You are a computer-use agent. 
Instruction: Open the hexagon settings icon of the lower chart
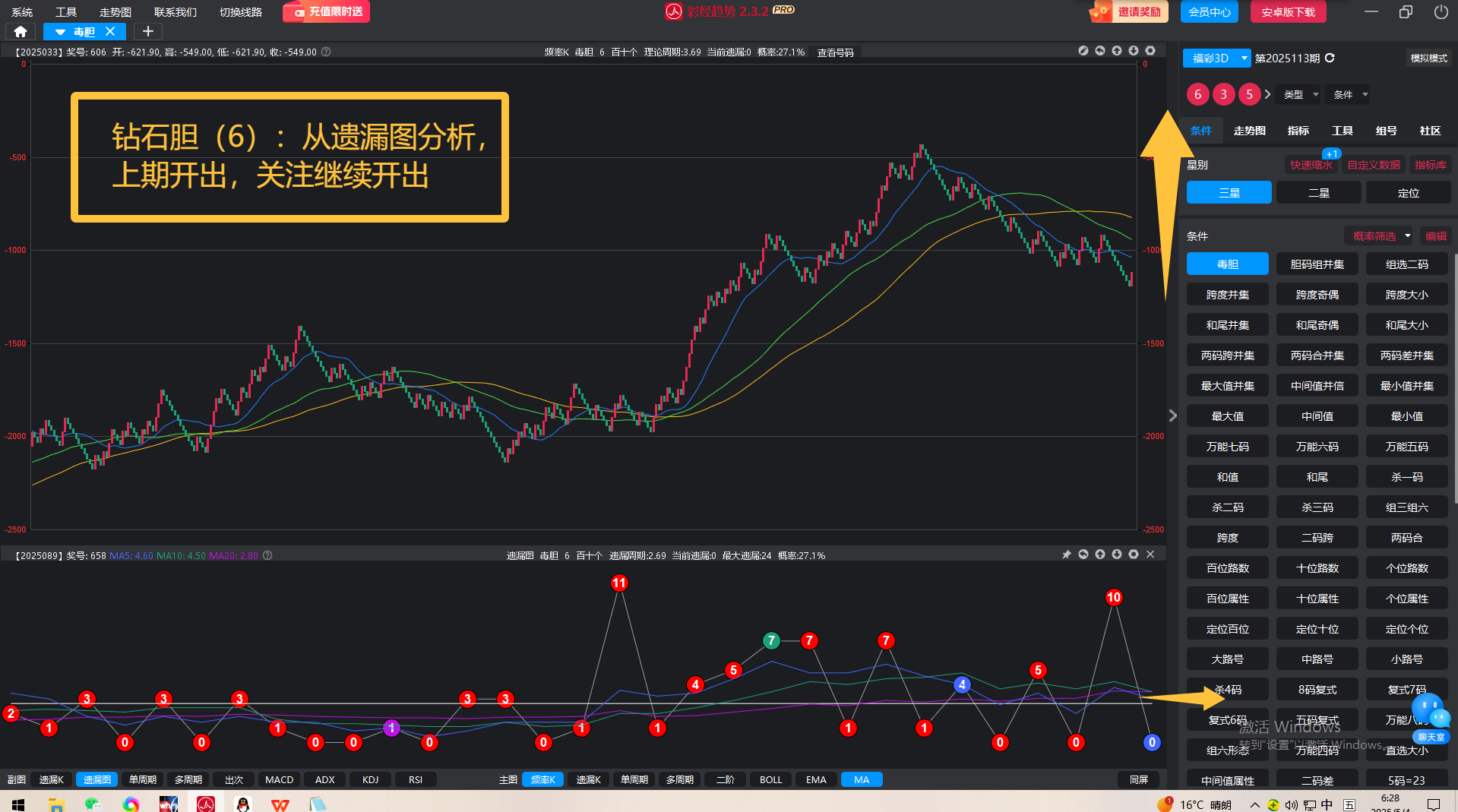coord(1134,554)
